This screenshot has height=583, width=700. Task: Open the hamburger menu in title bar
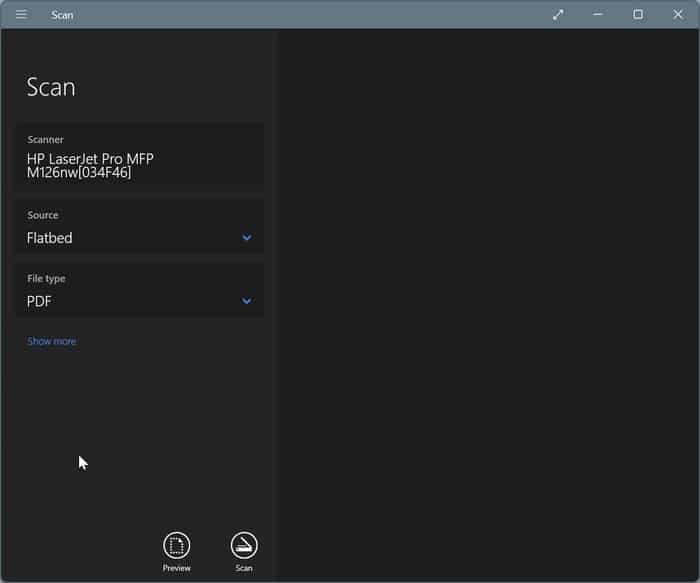(x=21, y=15)
